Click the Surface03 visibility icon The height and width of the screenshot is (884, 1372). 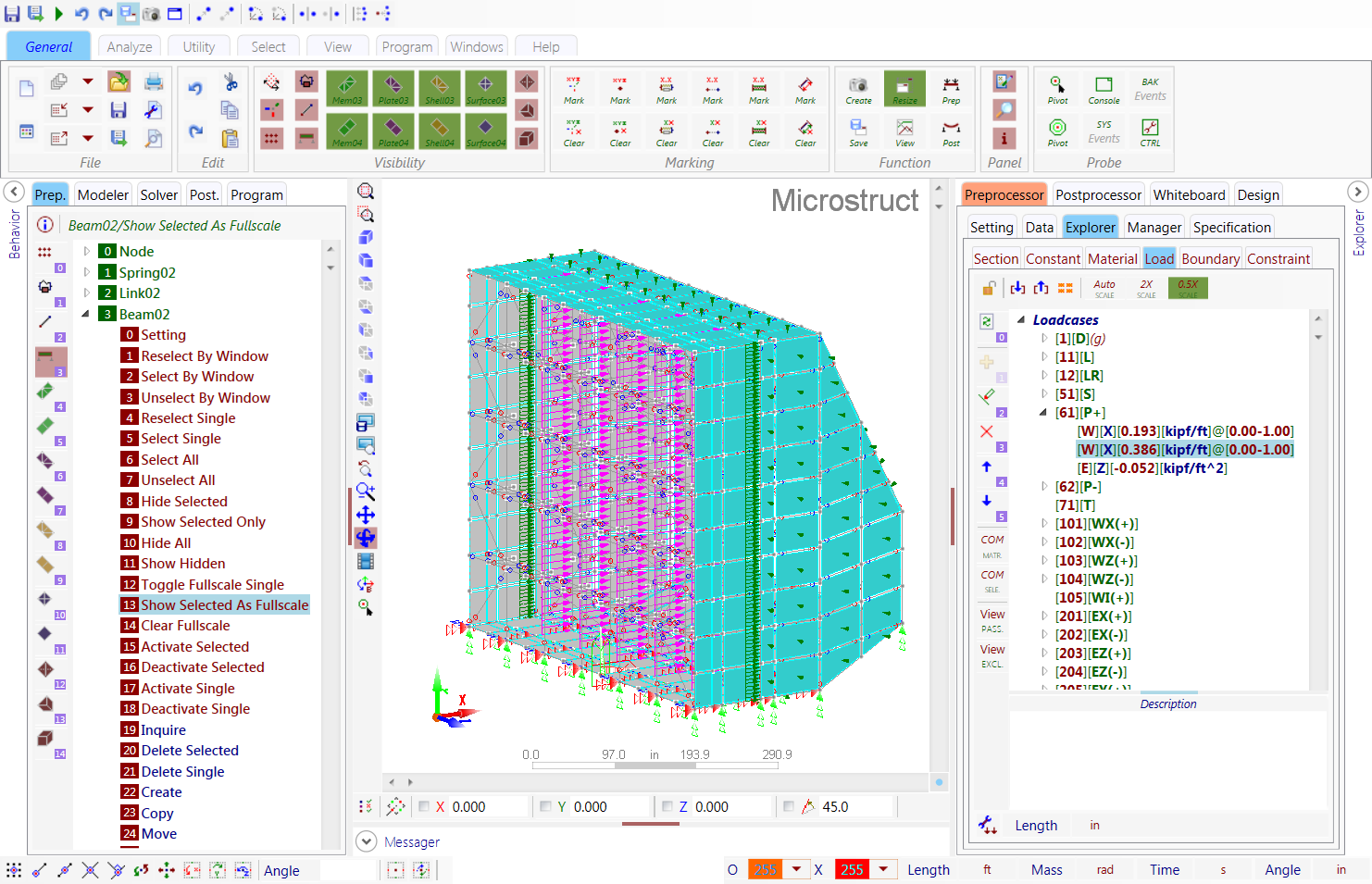click(x=486, y=89)
